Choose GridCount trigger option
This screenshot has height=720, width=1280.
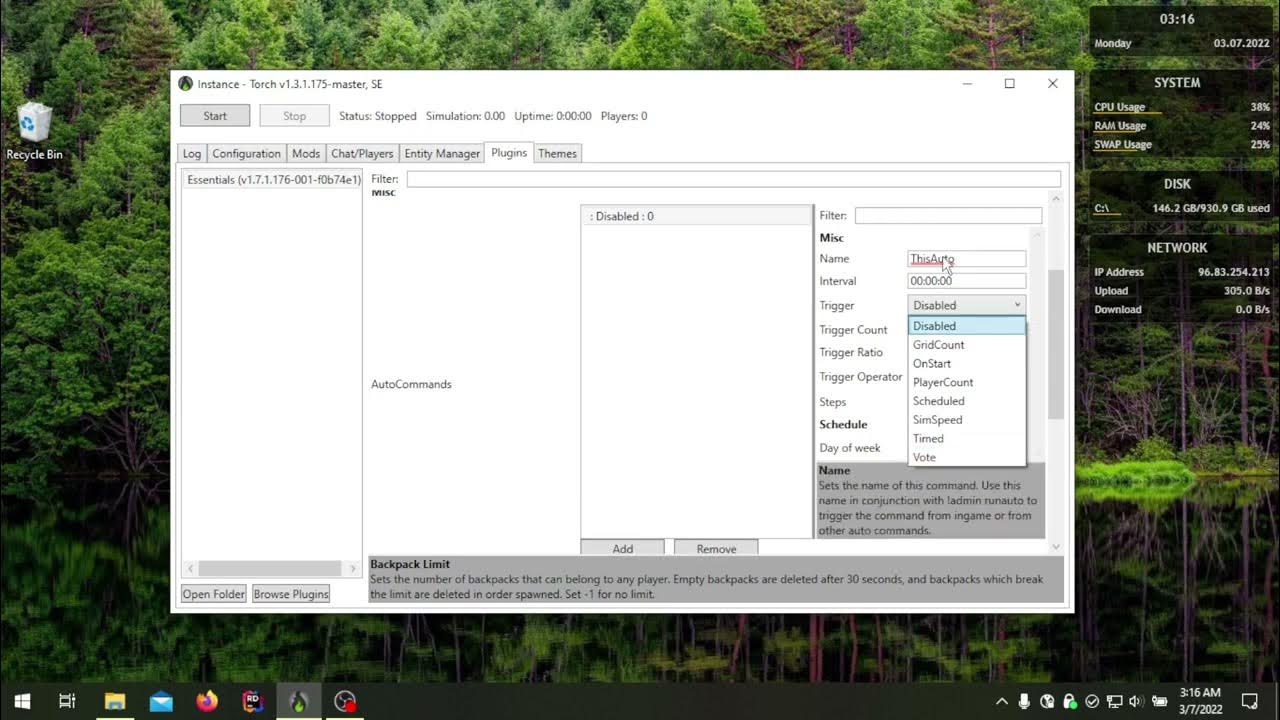[x=966, y=345]
